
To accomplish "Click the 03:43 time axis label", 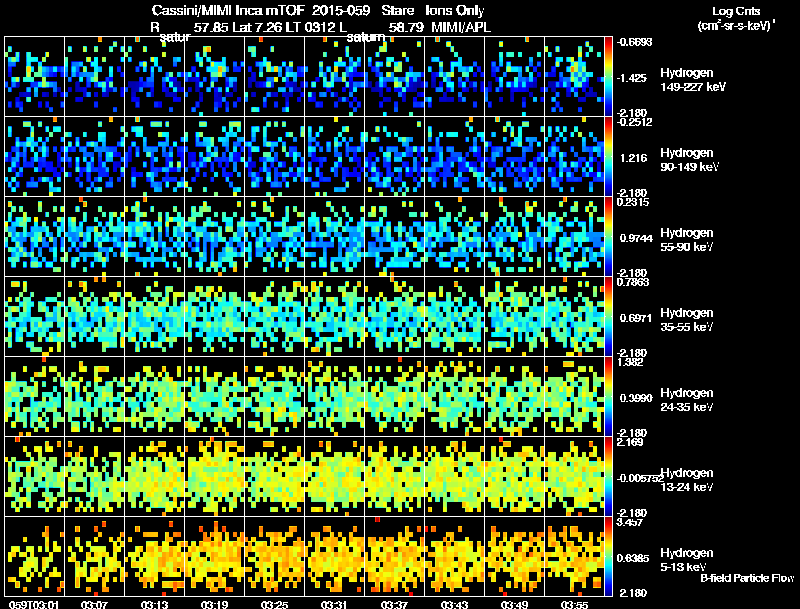I will point(454,604).
